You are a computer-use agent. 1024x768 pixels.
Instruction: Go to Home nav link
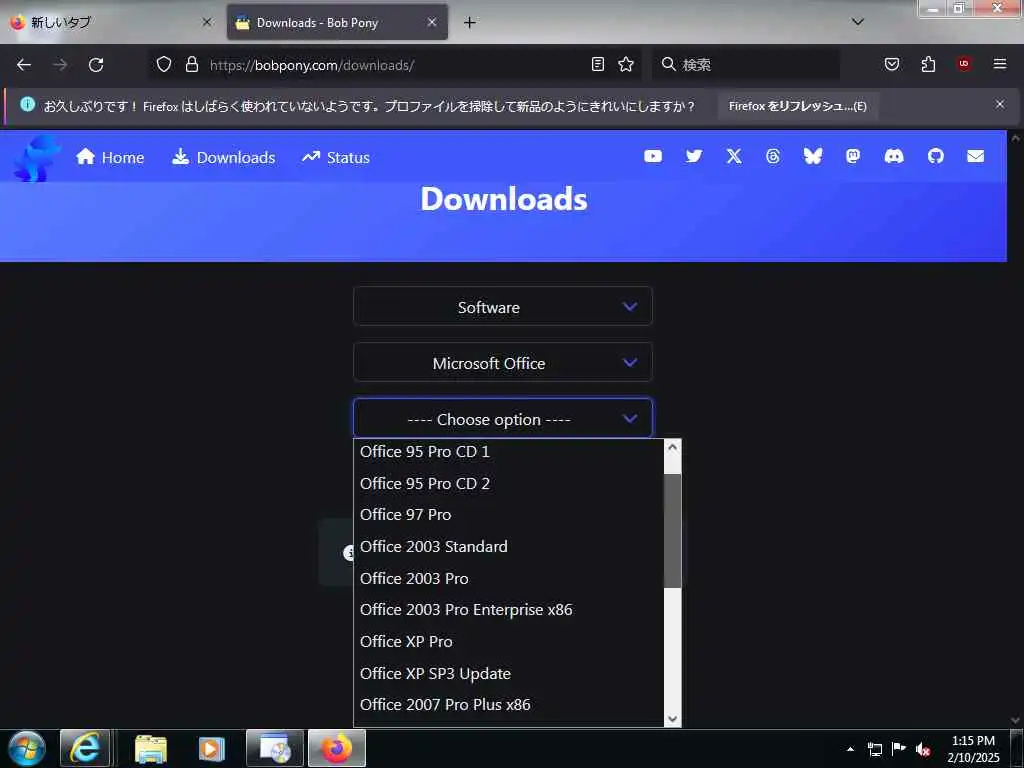(x=110, y=157)
